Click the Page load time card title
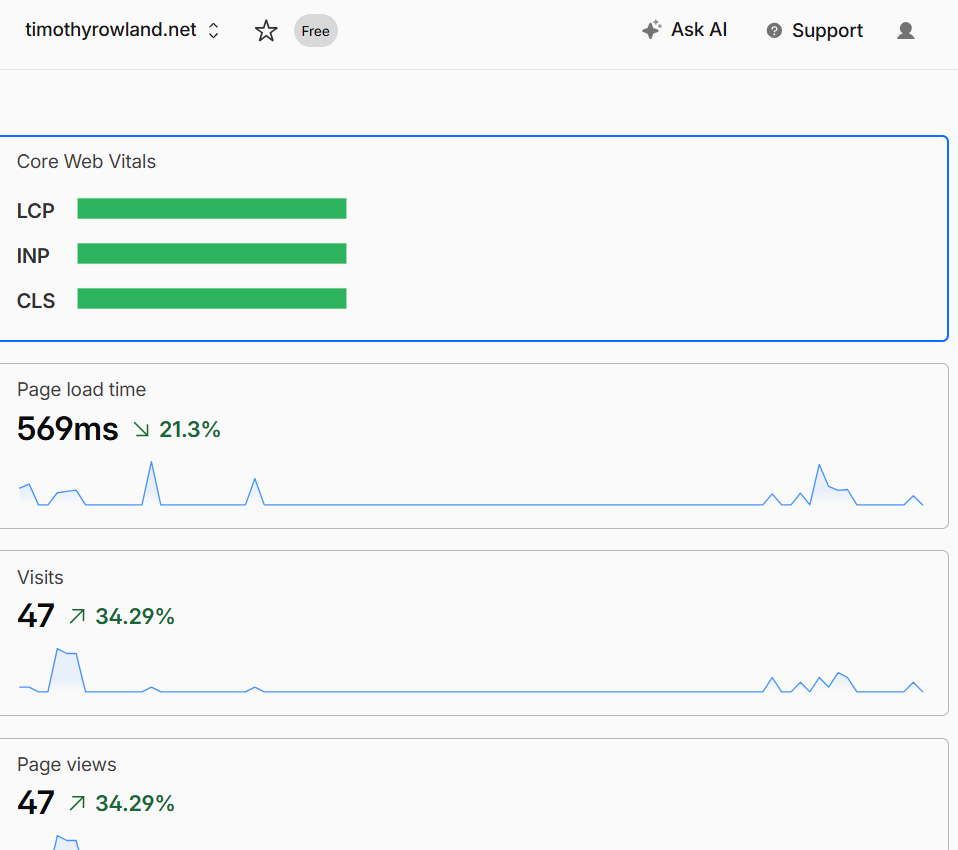 coord(81,389)
